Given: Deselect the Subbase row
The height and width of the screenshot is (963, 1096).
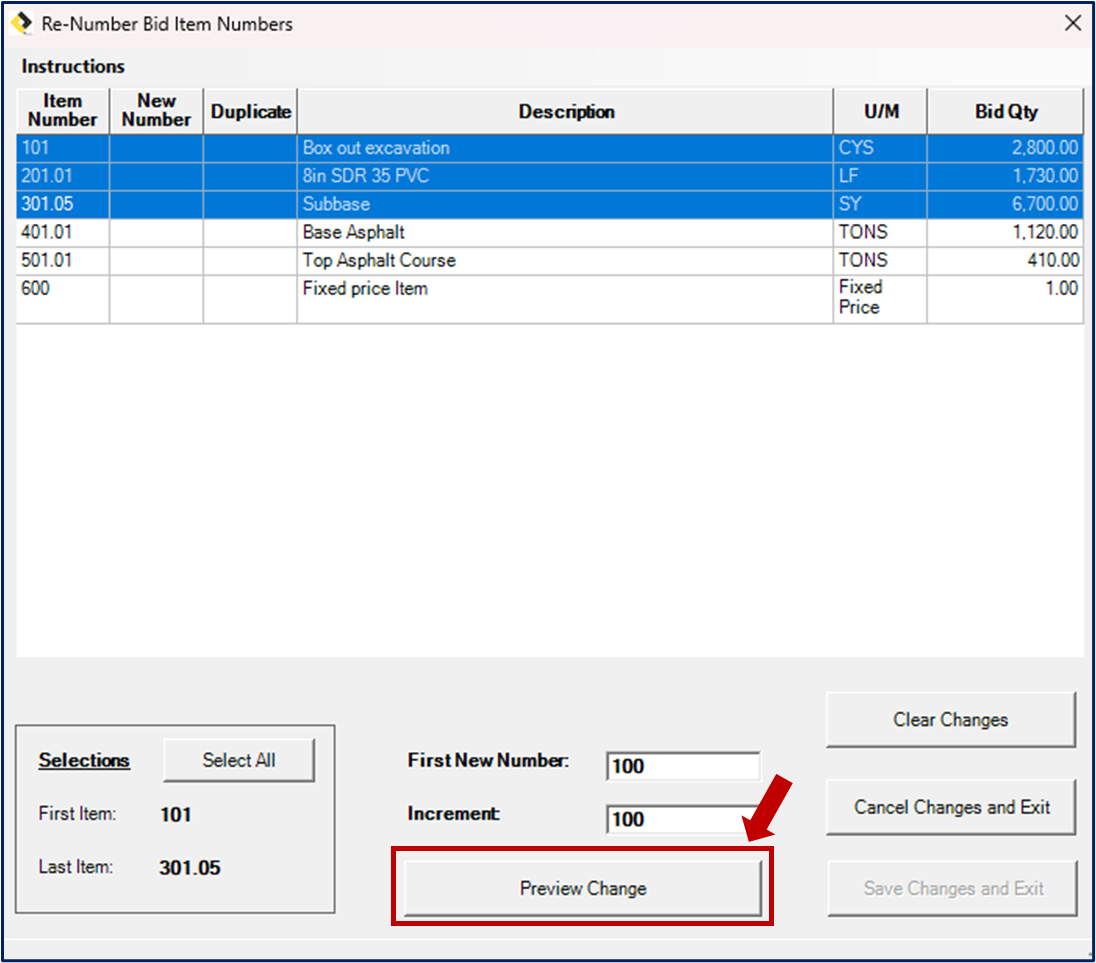Looking at the screenshot, I should [450, 203].
